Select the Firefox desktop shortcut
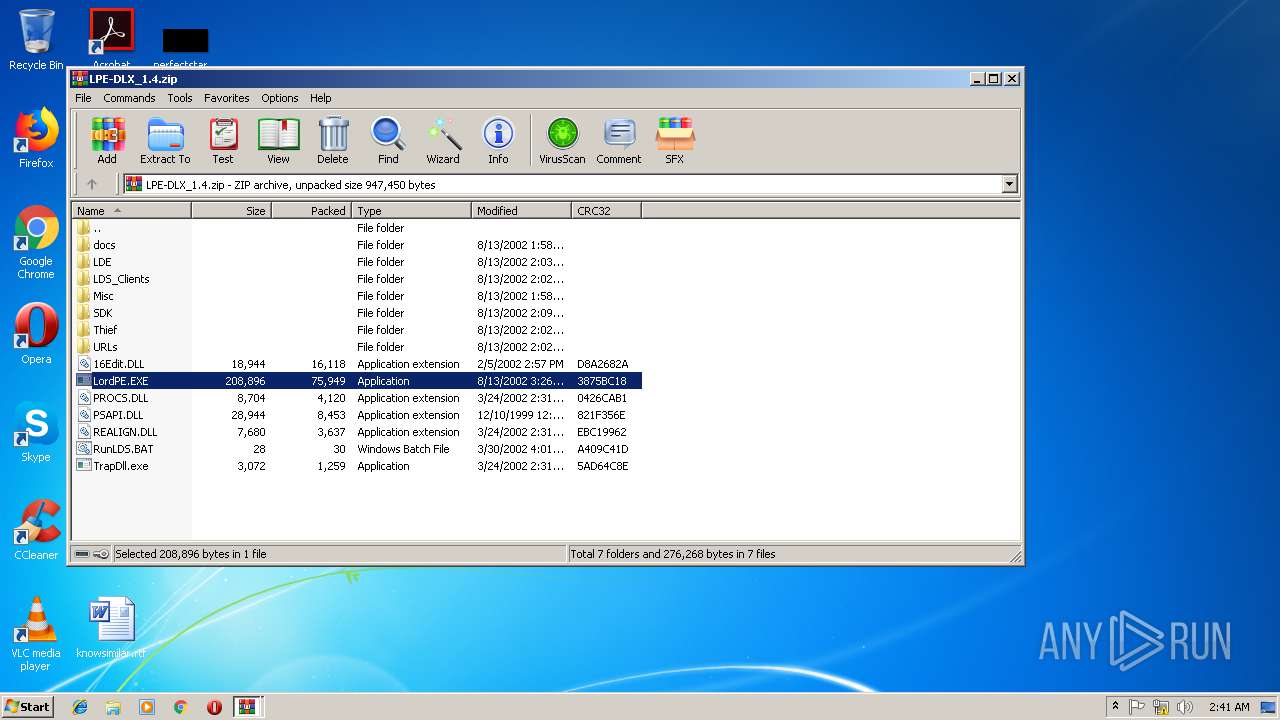 (36, 138)
